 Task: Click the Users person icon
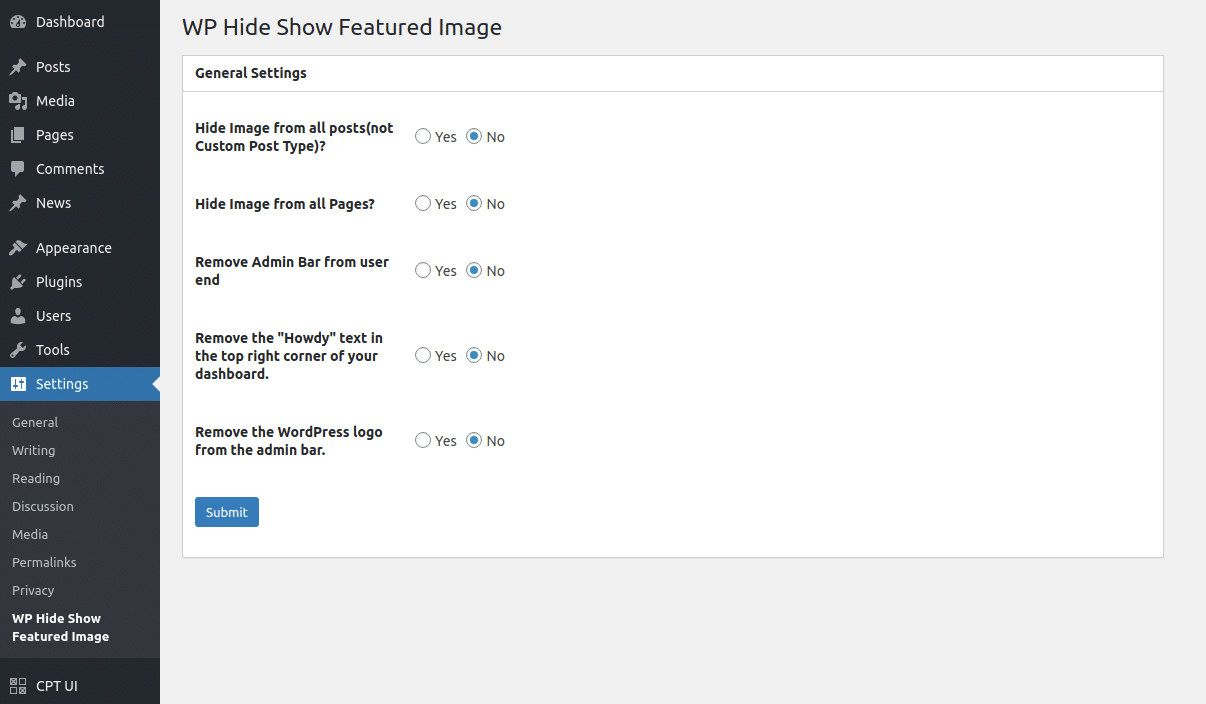(x=18, y=316)
